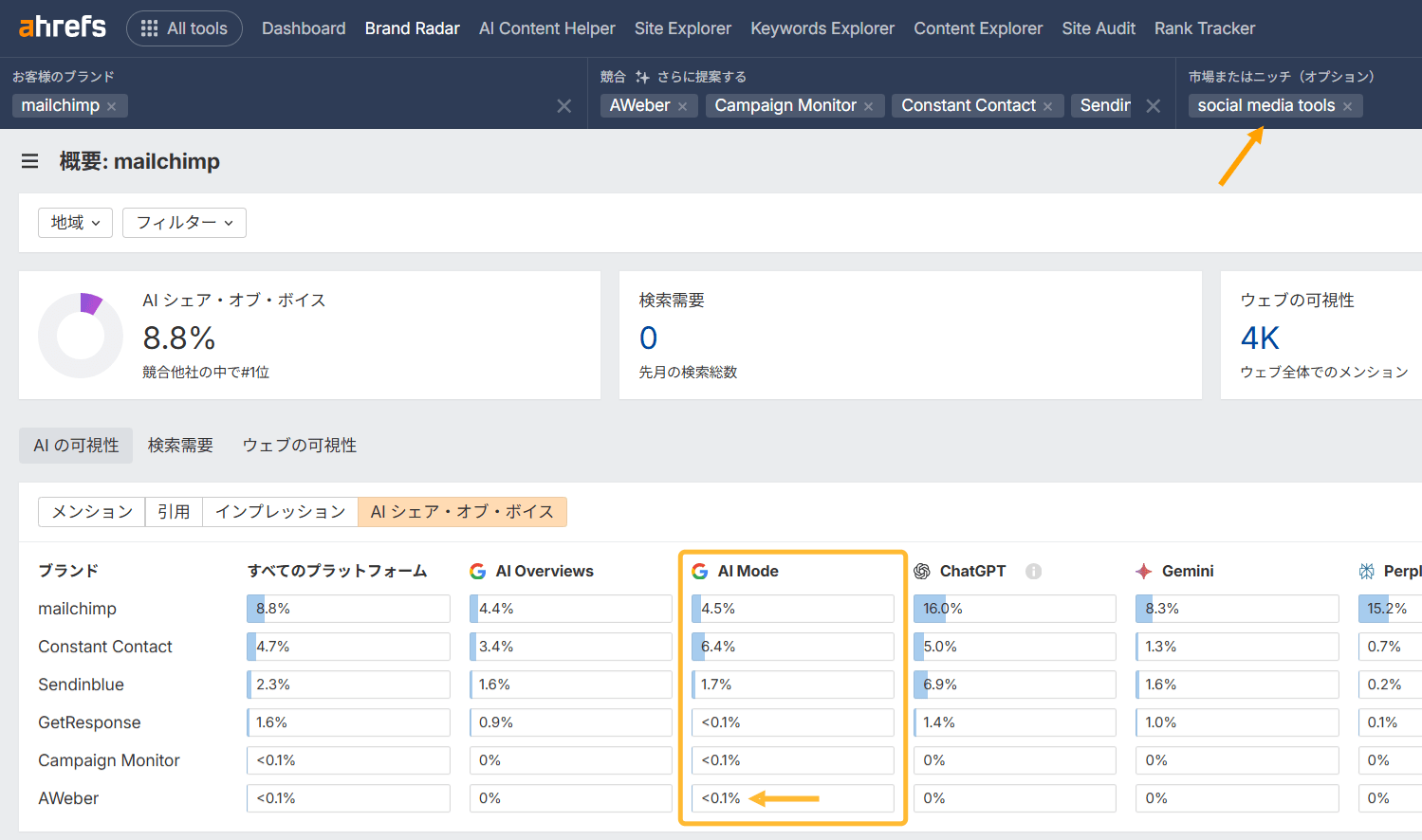Screen dimensions: 1422x840
Task: Open the 地域 dropdown
Action: 75,222
